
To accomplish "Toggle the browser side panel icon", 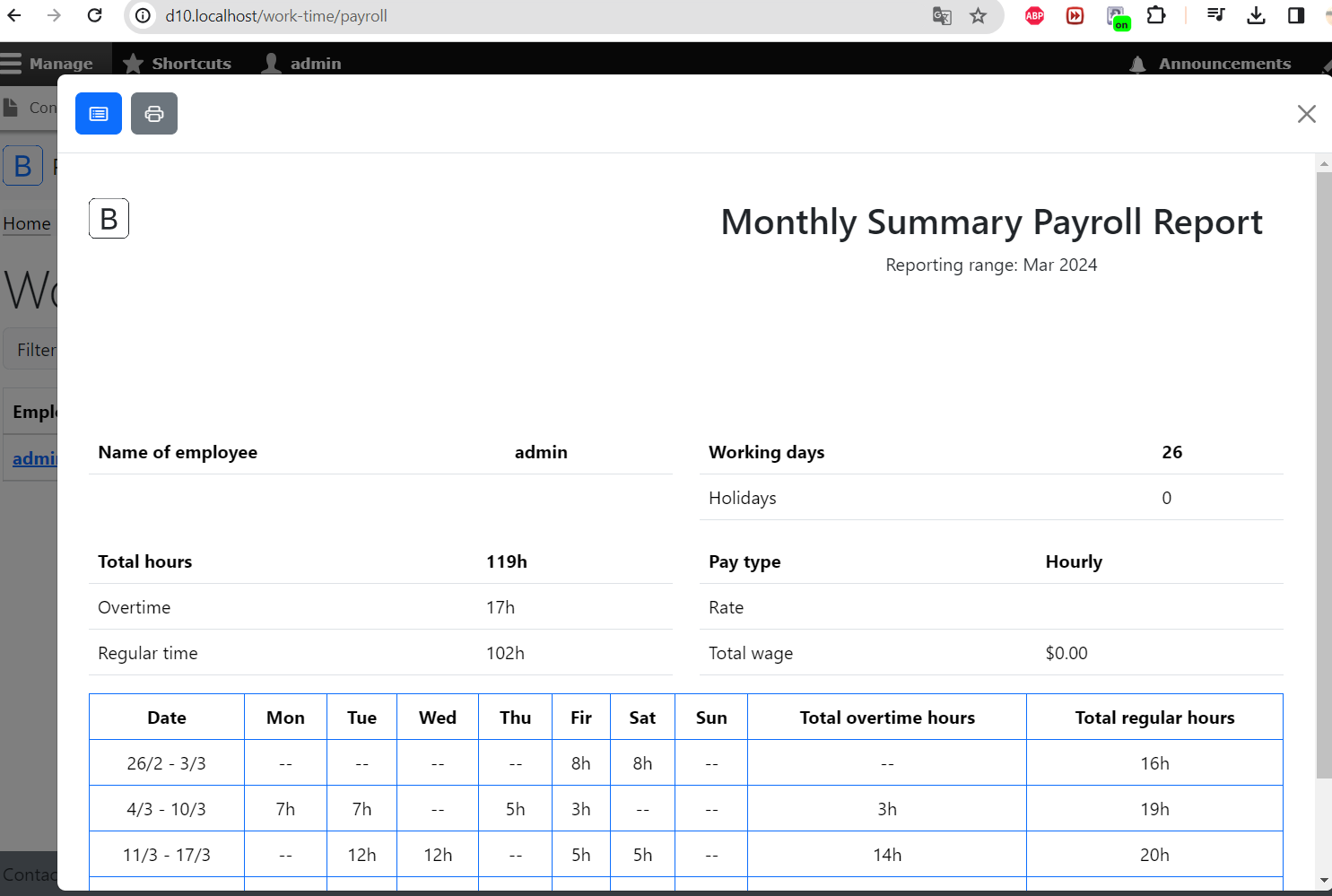I will click(1295, 16).
